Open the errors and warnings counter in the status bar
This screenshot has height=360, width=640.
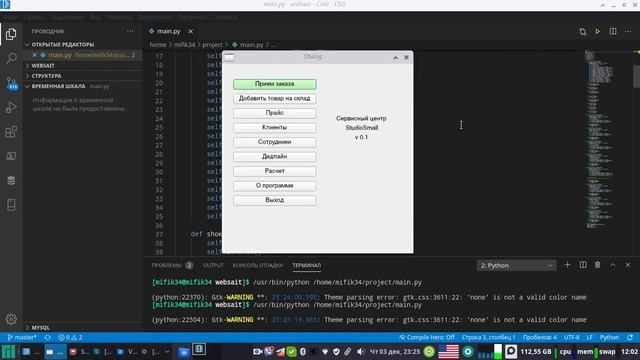[70, 338]
